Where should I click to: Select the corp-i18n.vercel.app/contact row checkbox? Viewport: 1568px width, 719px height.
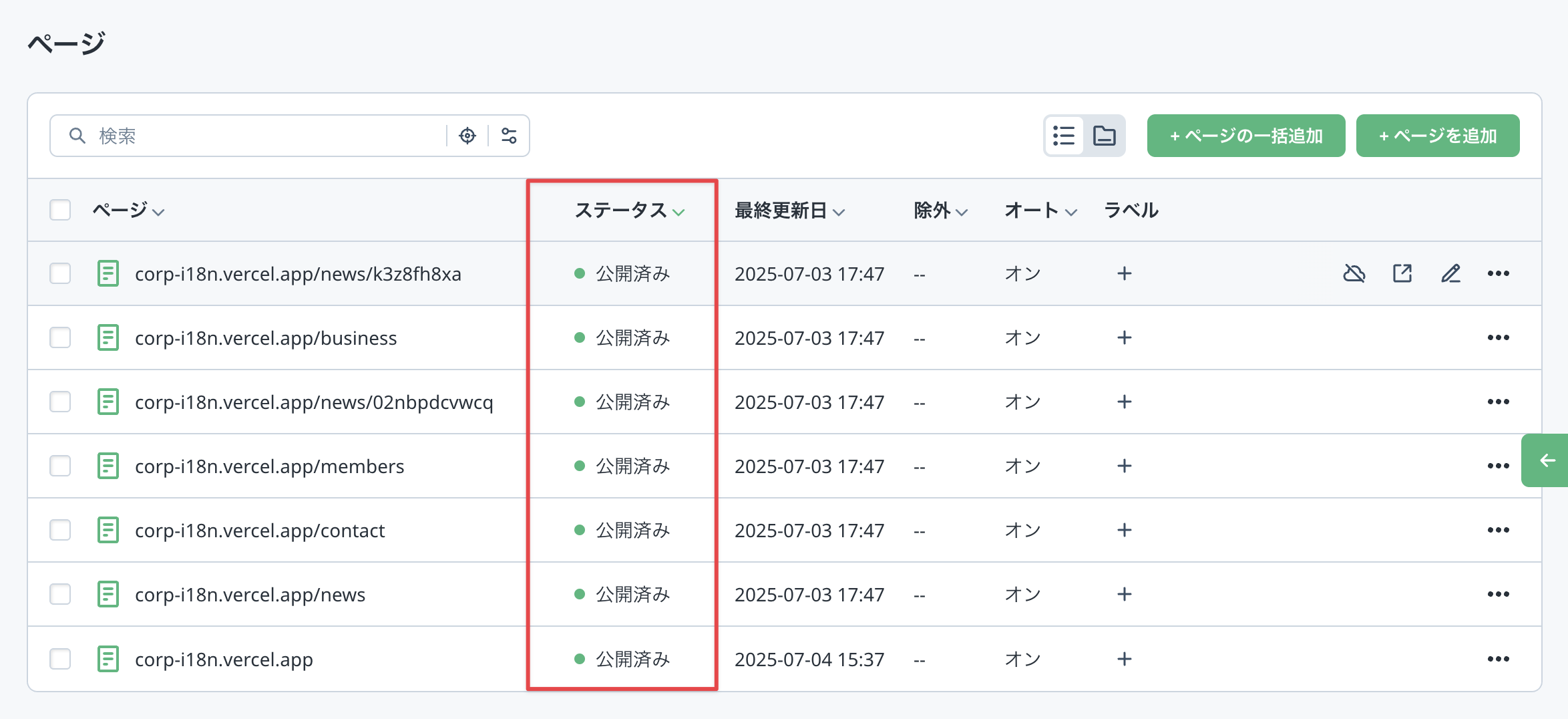(x=60, y=530)
